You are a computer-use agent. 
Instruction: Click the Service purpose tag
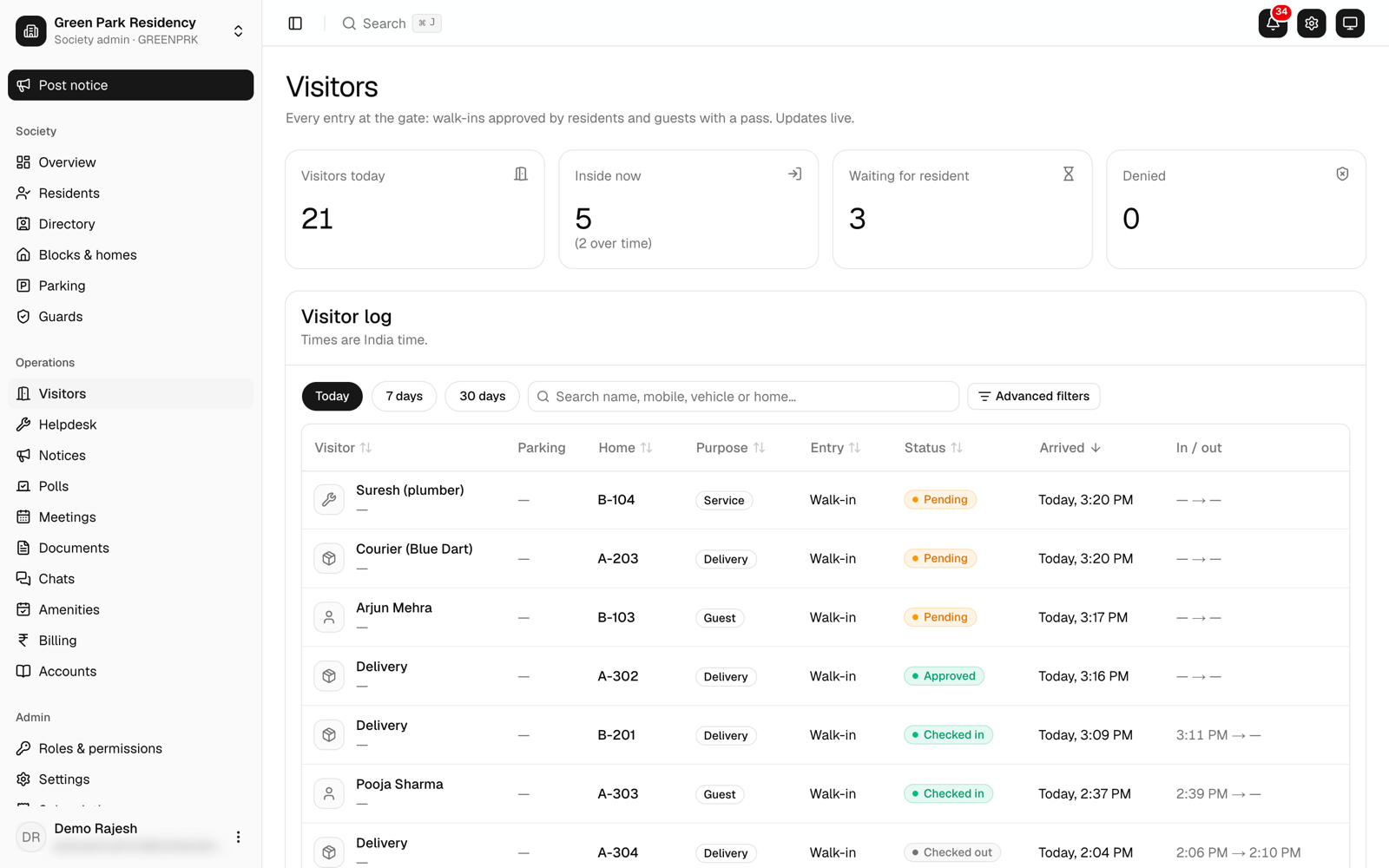[x=724, y=500]
